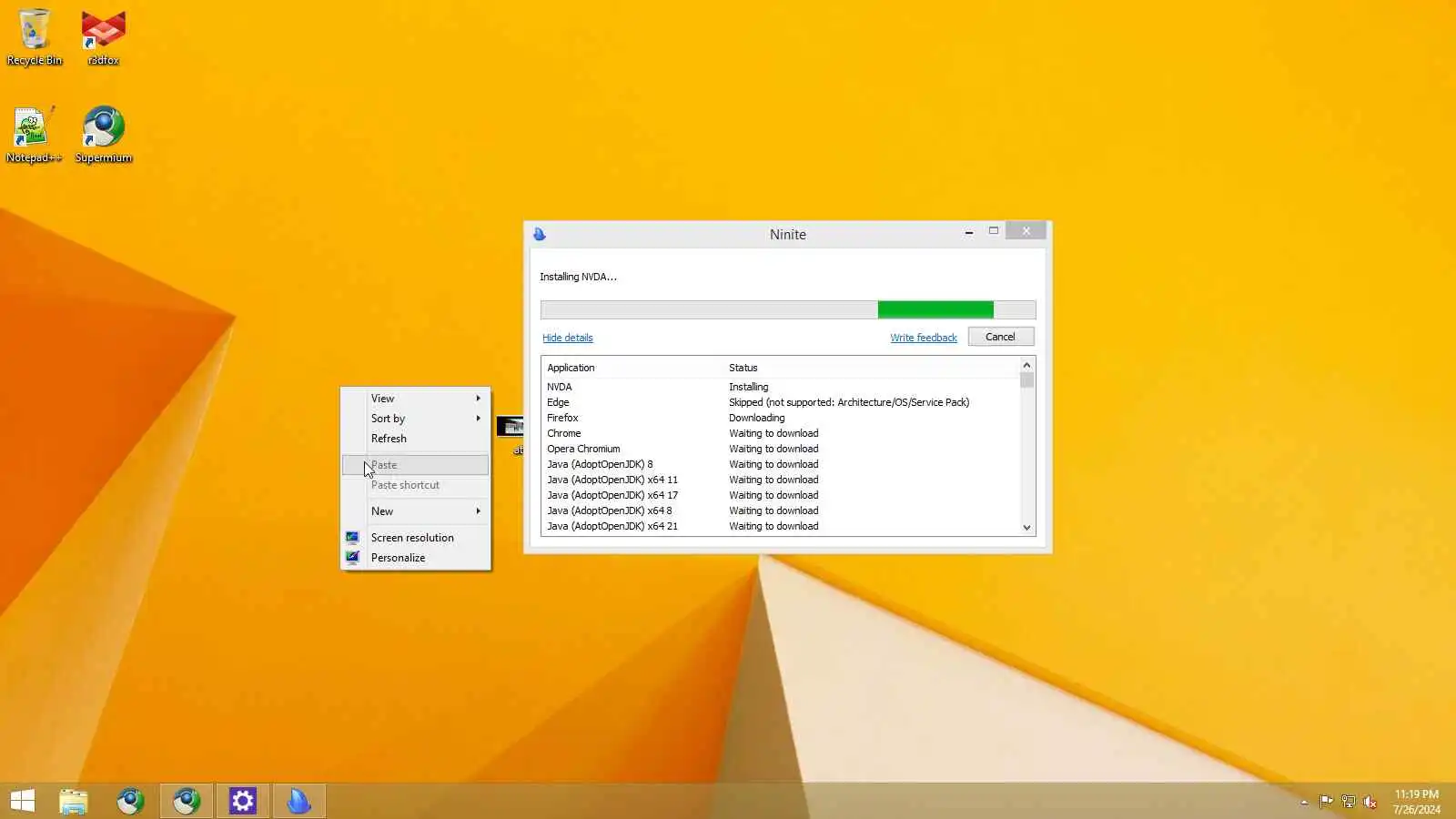Select the r3dfox desktop shortcut
1456x819 pixels.
103,37
